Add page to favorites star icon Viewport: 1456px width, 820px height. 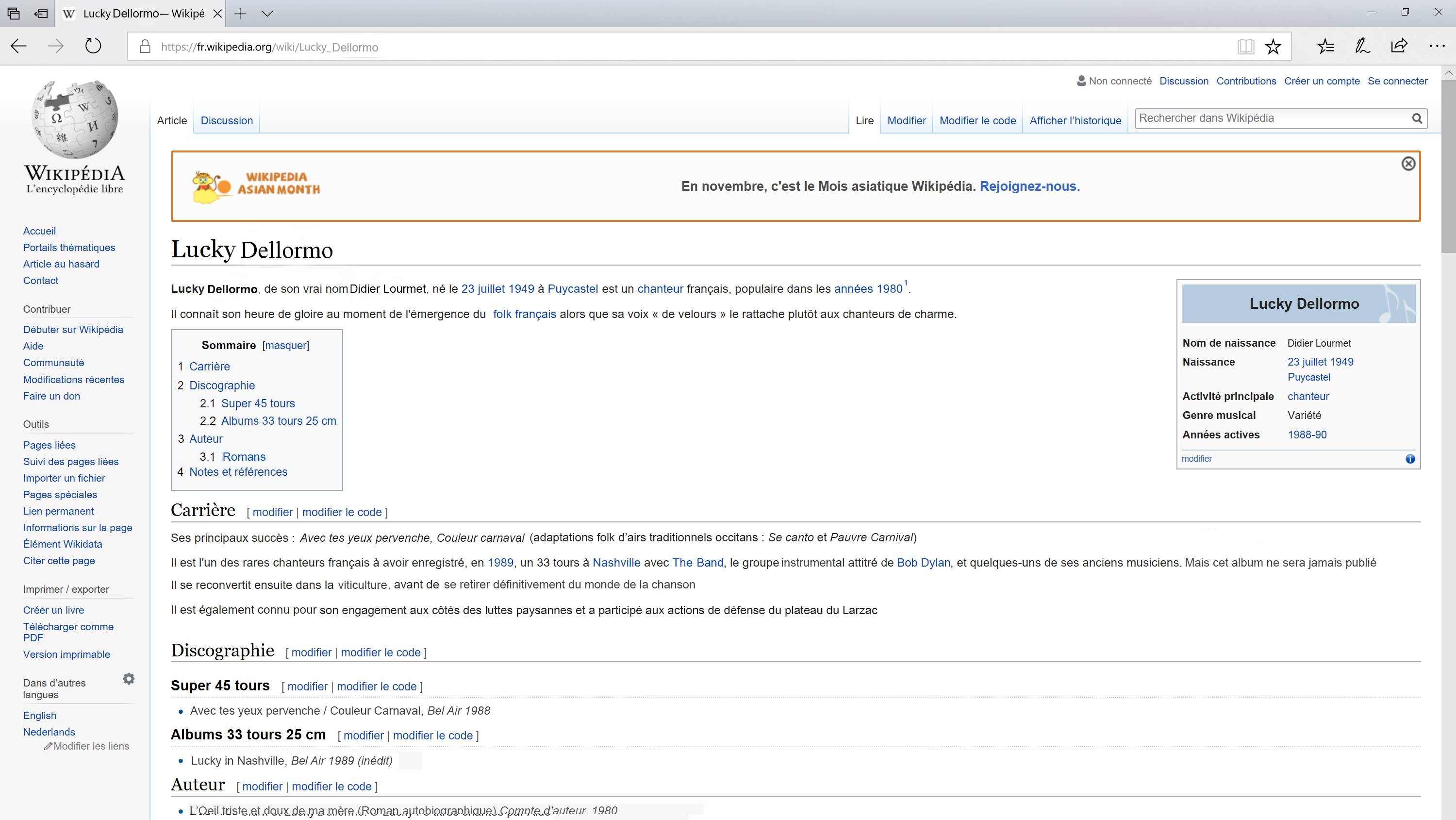[1273, 47]
